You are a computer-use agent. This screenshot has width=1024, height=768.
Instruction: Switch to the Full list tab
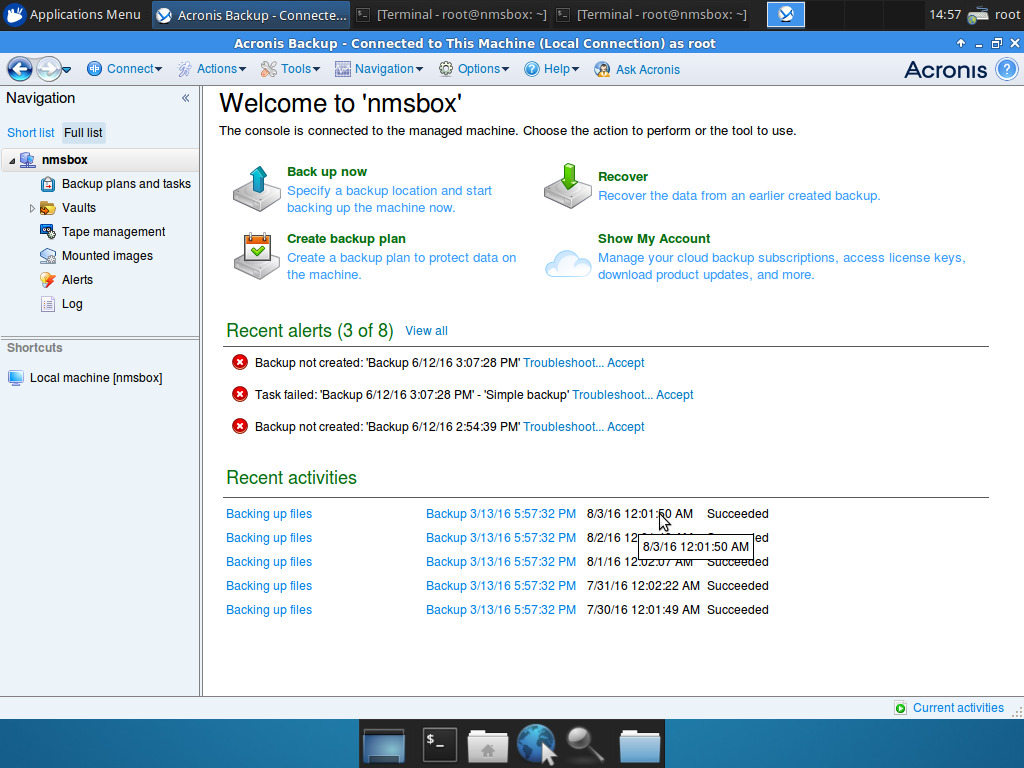(x=83, y=133)
